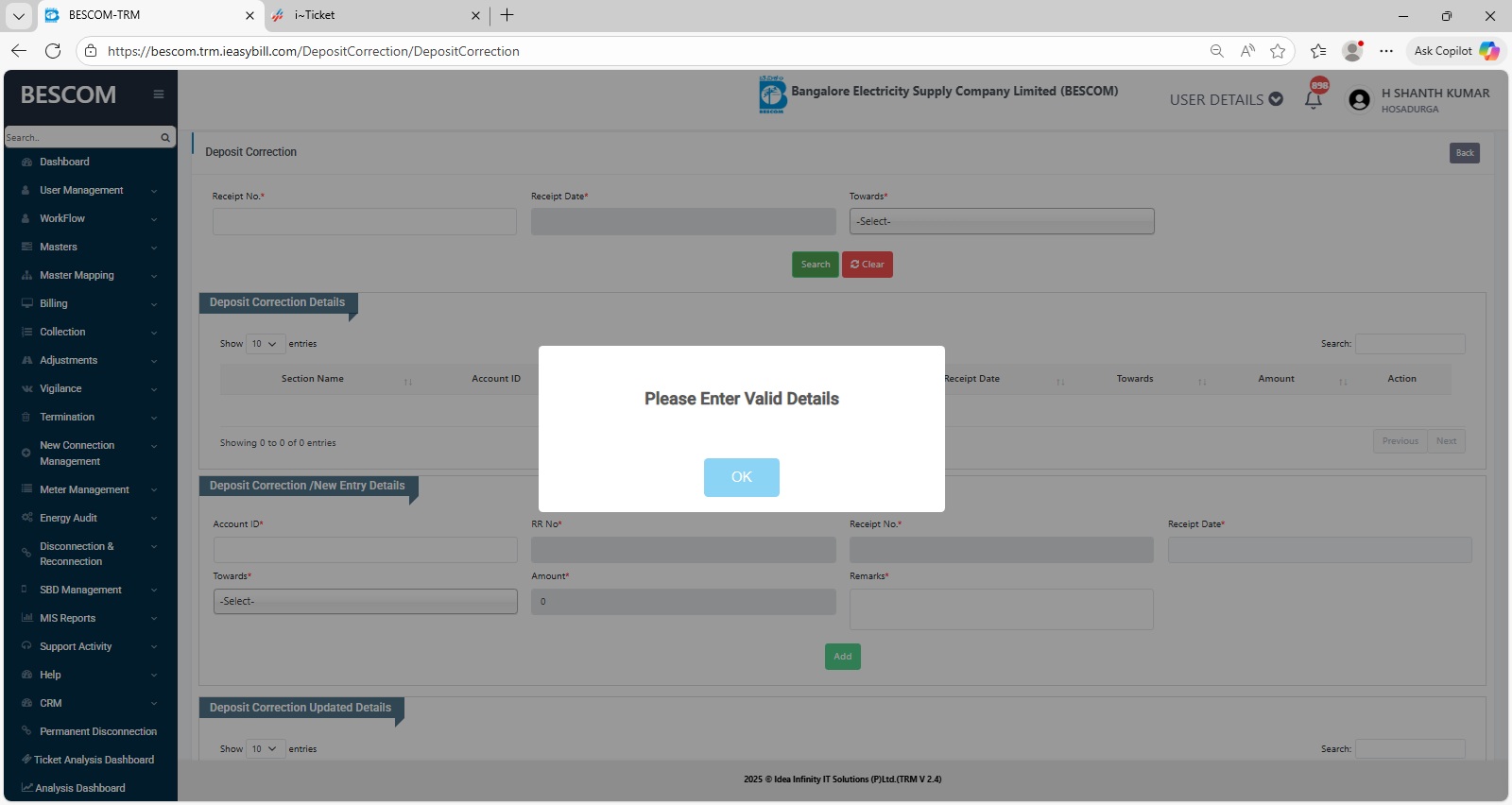Click the SBD Management icon

(x=25, y=590)
